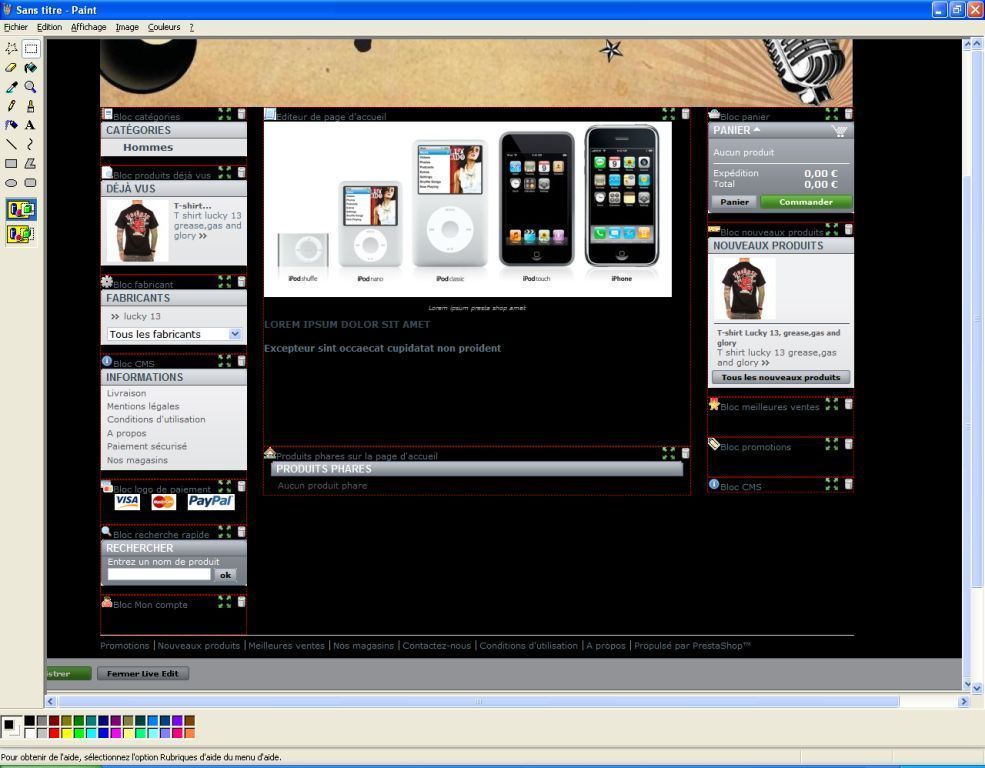Choose the Line tool
The image size is (985, 768).
tap(11, 144)
